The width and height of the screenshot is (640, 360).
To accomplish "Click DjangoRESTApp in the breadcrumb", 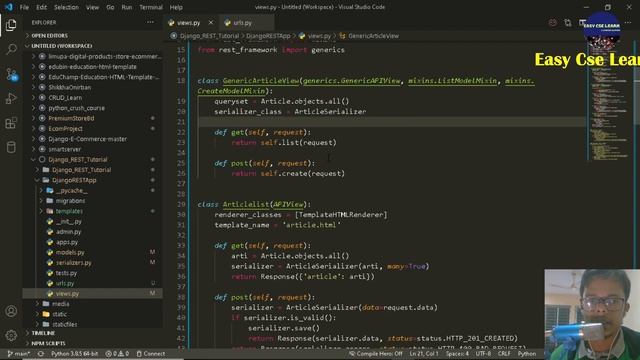I will (268, 36).
